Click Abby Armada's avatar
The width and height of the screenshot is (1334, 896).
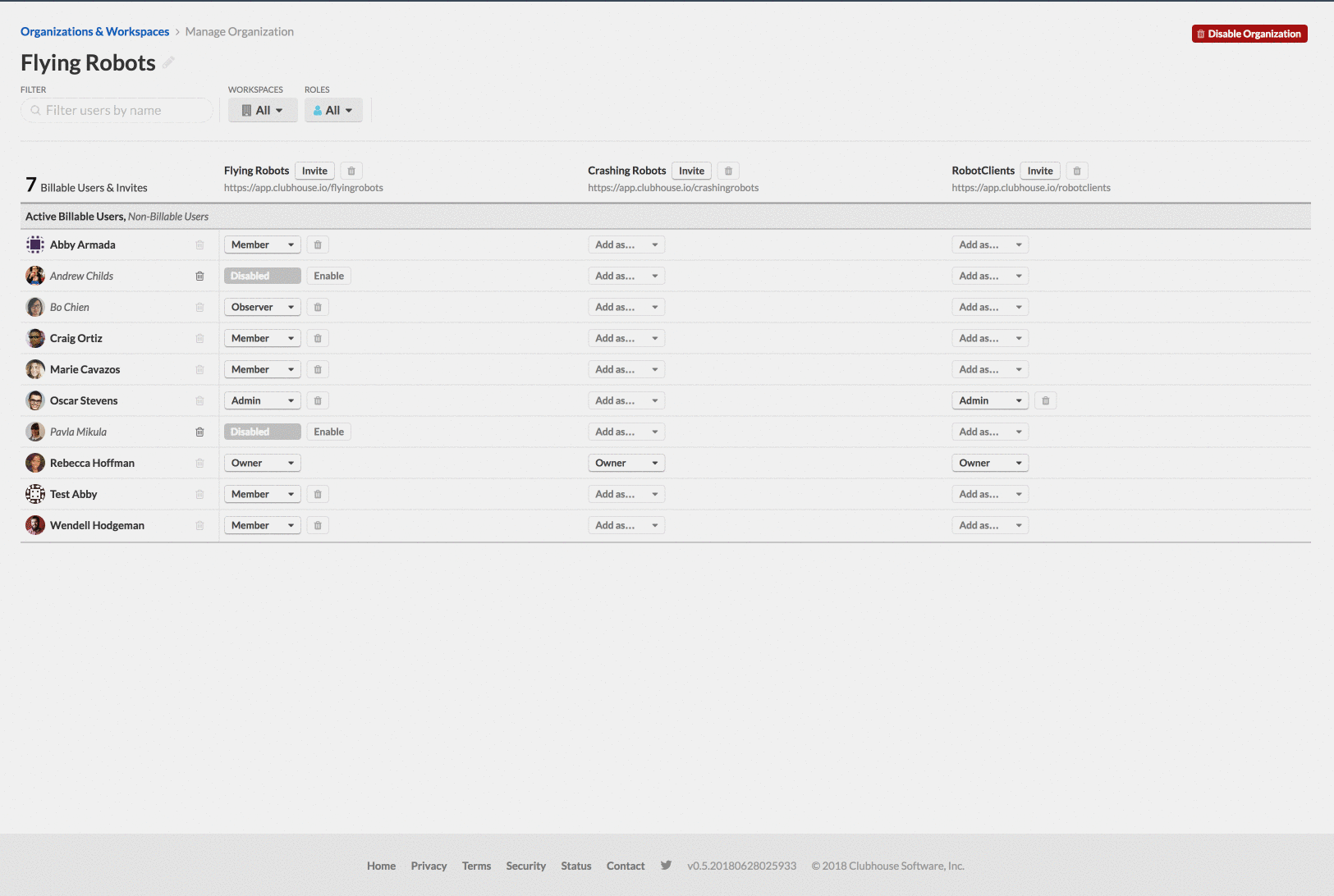point(35,245)
